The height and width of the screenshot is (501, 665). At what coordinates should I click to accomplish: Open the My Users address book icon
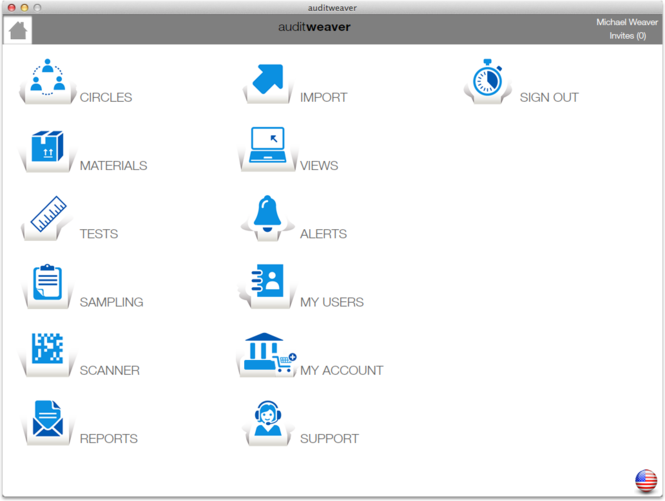(267, 283)
